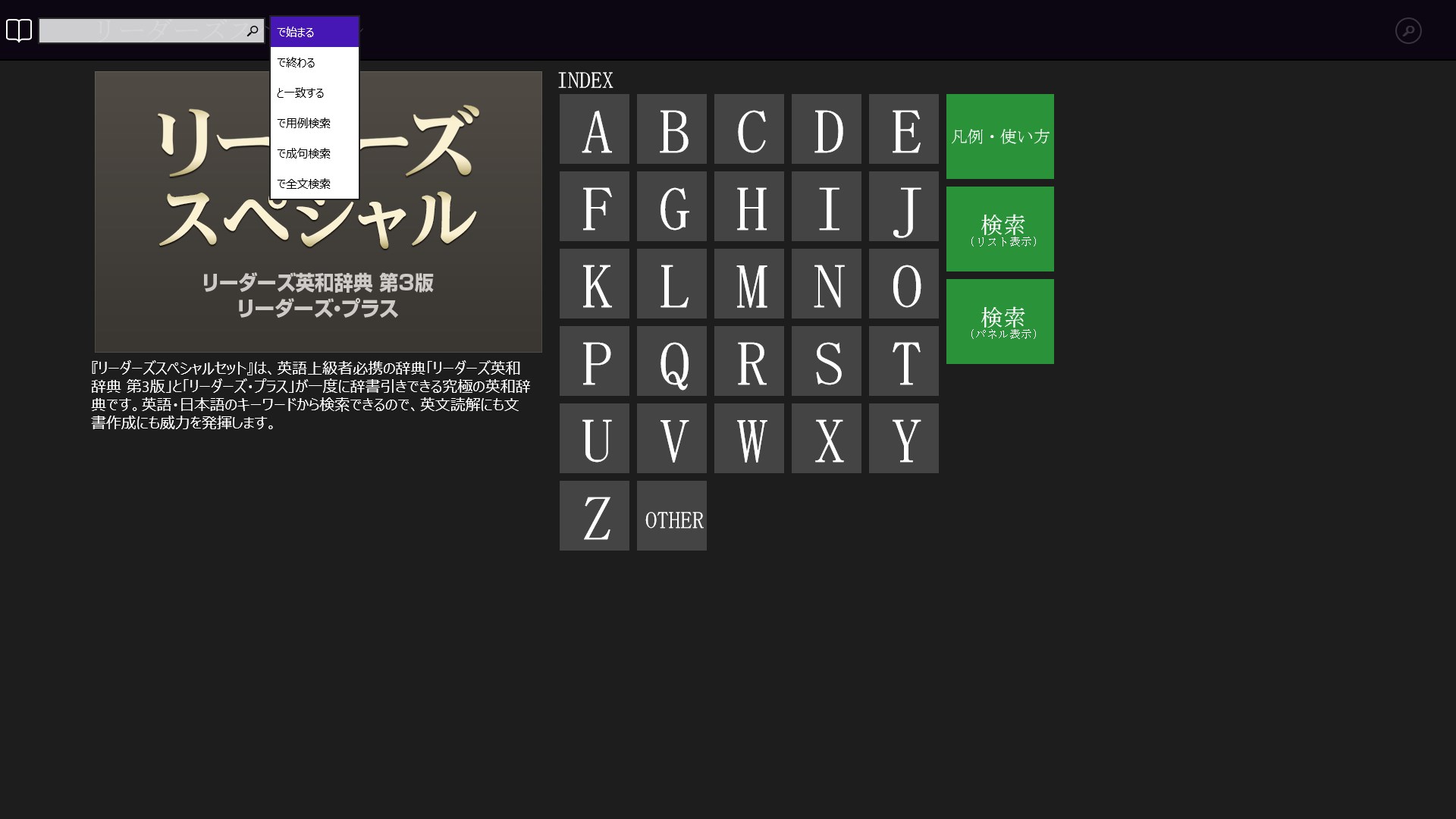1456x819 pixels.
Task: Open index tile letter M
Action: coord(748,284)
